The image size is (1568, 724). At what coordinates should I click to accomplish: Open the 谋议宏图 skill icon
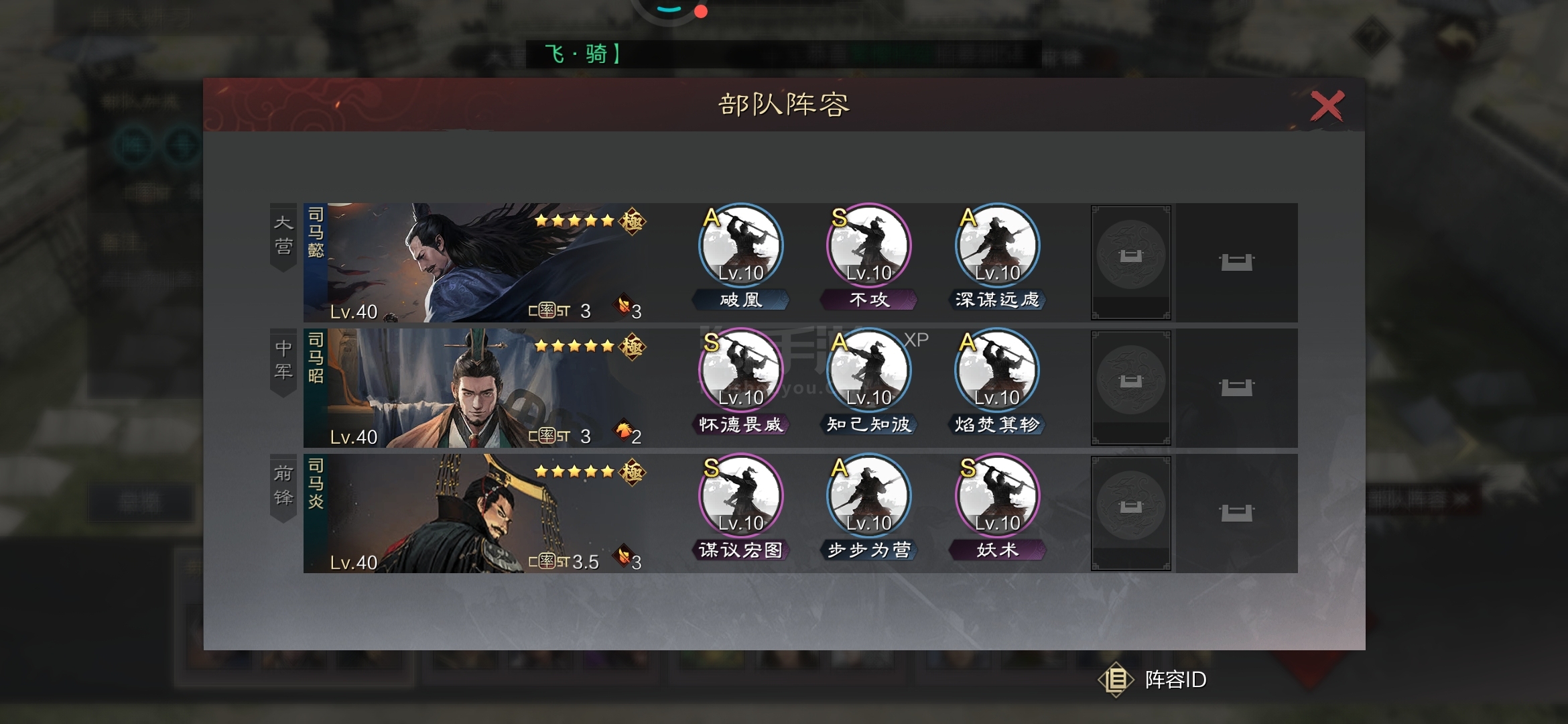pos(740,496)
